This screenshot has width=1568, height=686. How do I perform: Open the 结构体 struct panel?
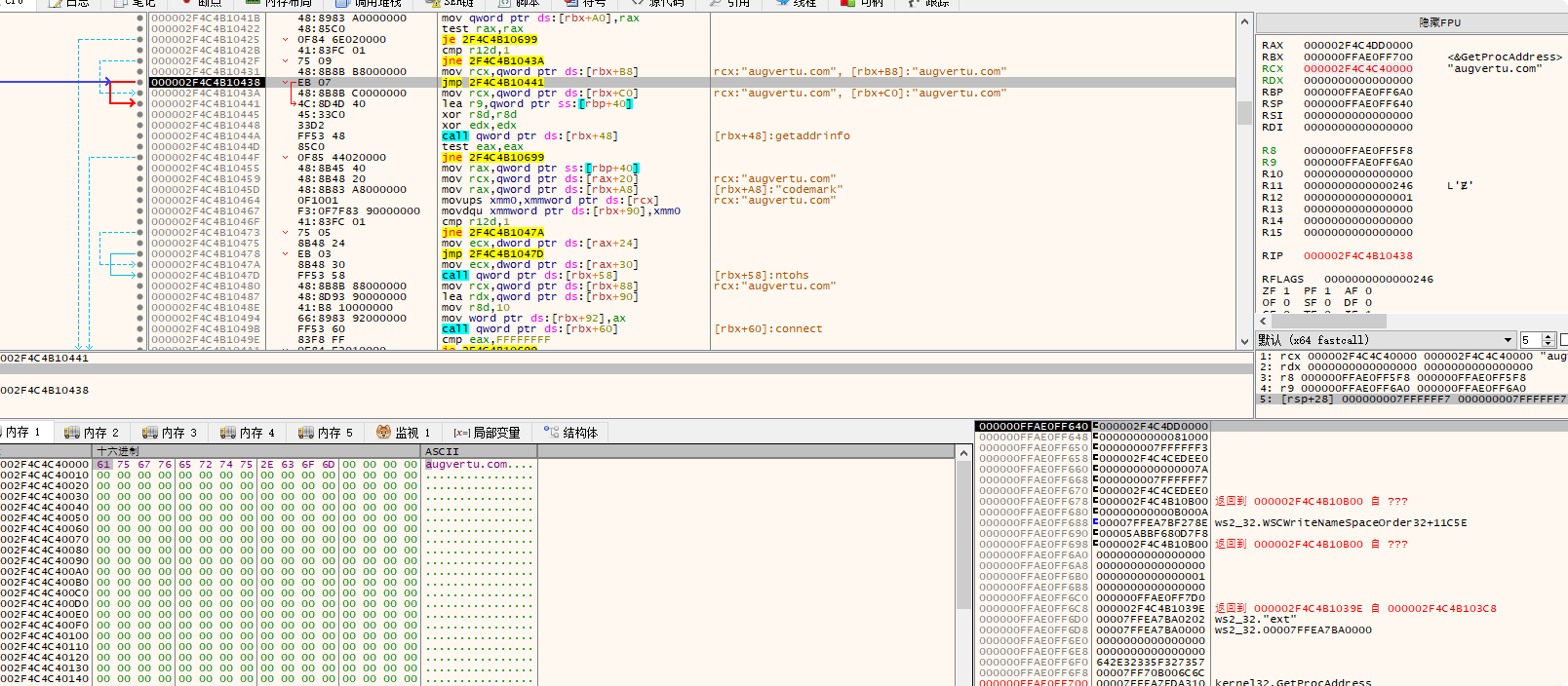click(570, 433)
